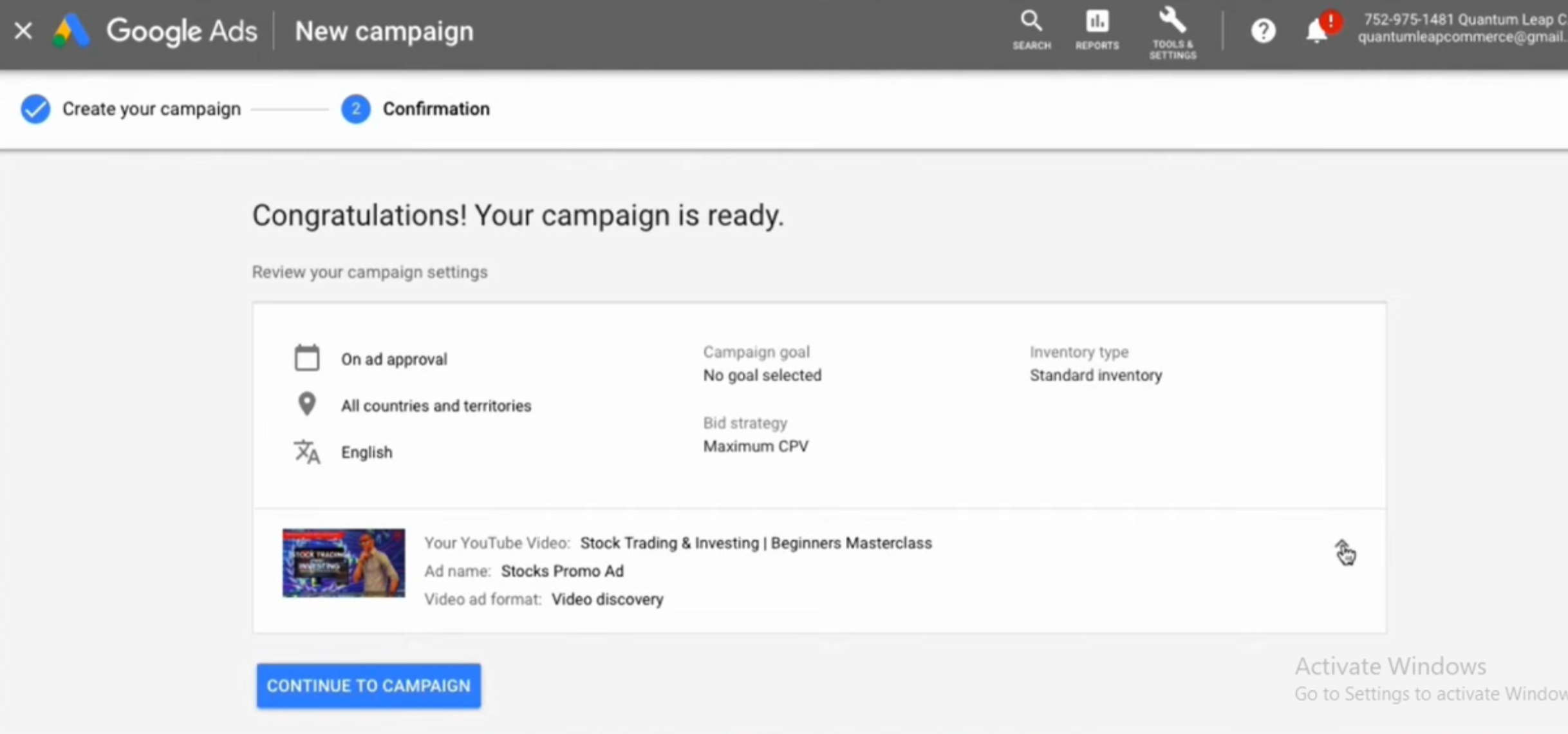Open the help question mark icon
1568x734 pixels.
pyautogui.click(x=1263, y=30)
